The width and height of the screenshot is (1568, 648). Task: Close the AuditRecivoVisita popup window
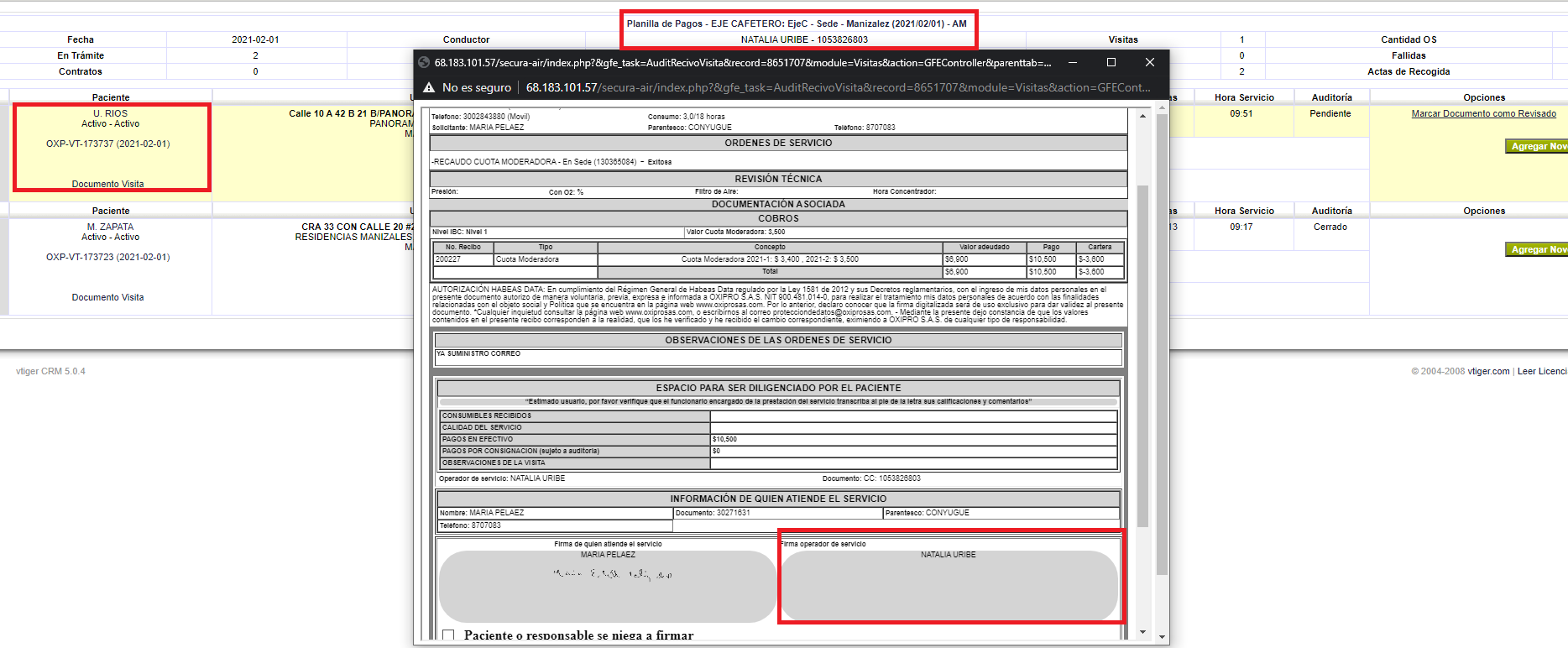pyautogui.click(x=1150, y=62)
